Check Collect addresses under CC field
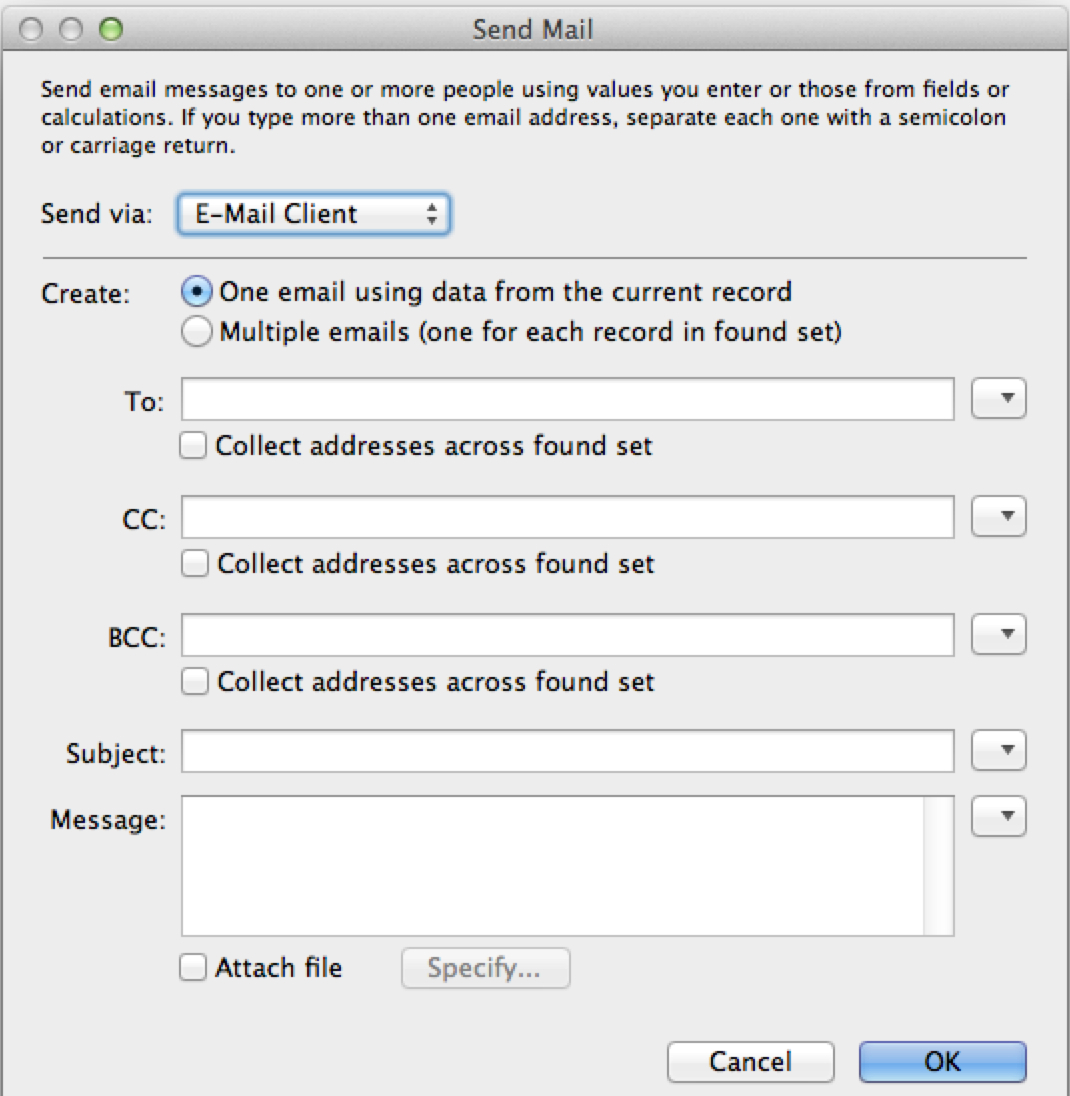Image resolution: width=1070 pixels, height=1096 pixels. [194, 564]
